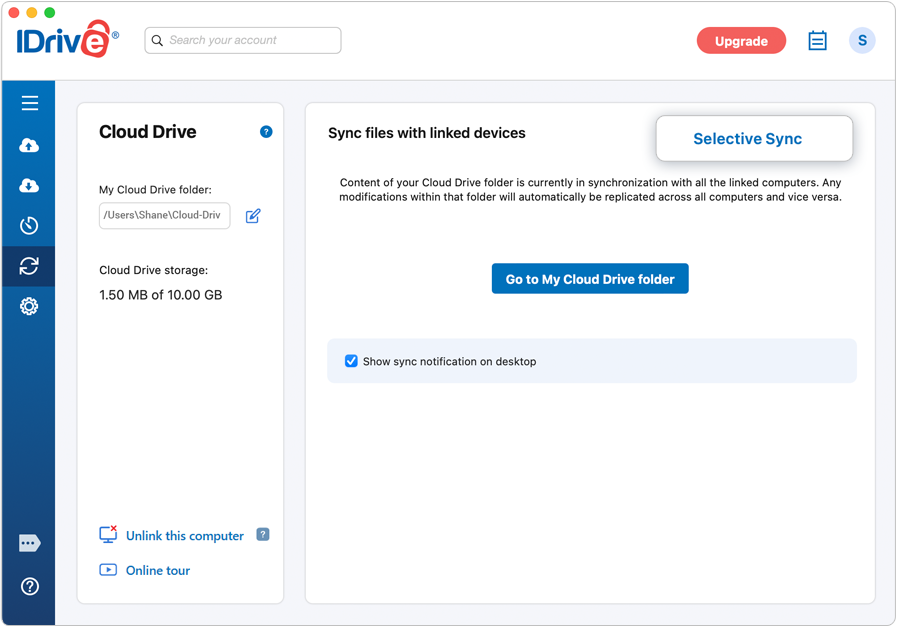The height and width of the screenshot is (626, 898).
Task: Open the Online tour link
Action: point(158,570)
